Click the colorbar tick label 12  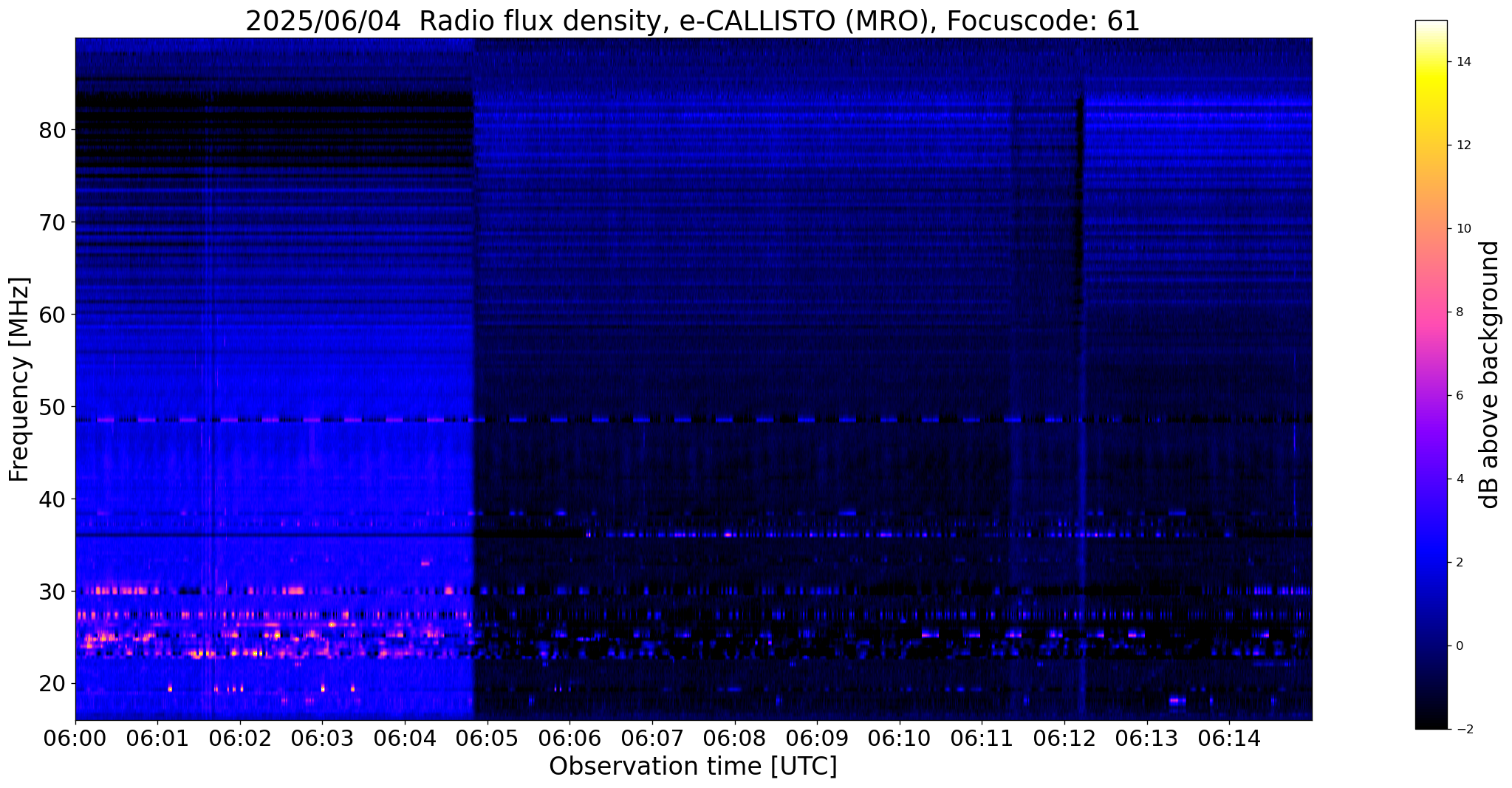[1463, 145]
